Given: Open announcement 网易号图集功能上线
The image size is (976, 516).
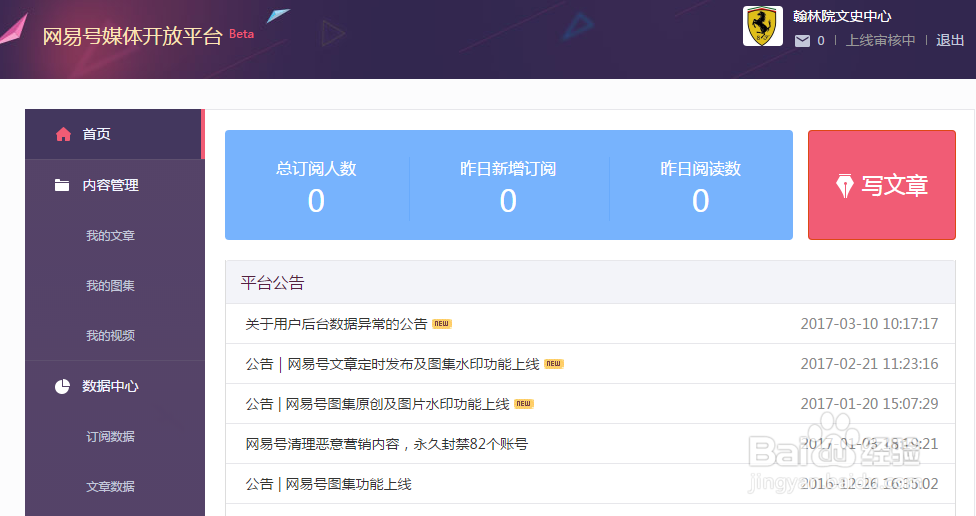Looking at the screenshot, I should tap(329, 484).
